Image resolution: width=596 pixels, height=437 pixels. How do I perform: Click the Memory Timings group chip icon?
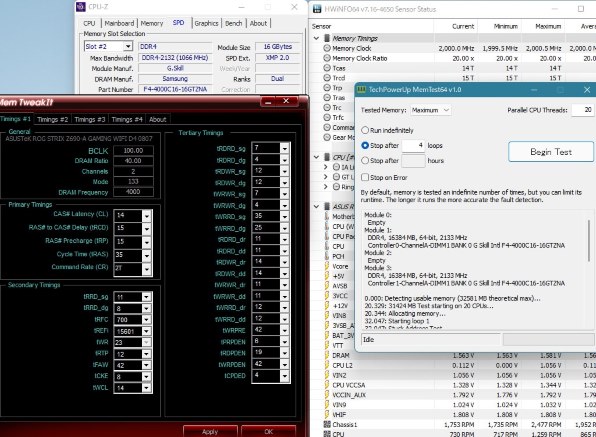click(327, 38)
